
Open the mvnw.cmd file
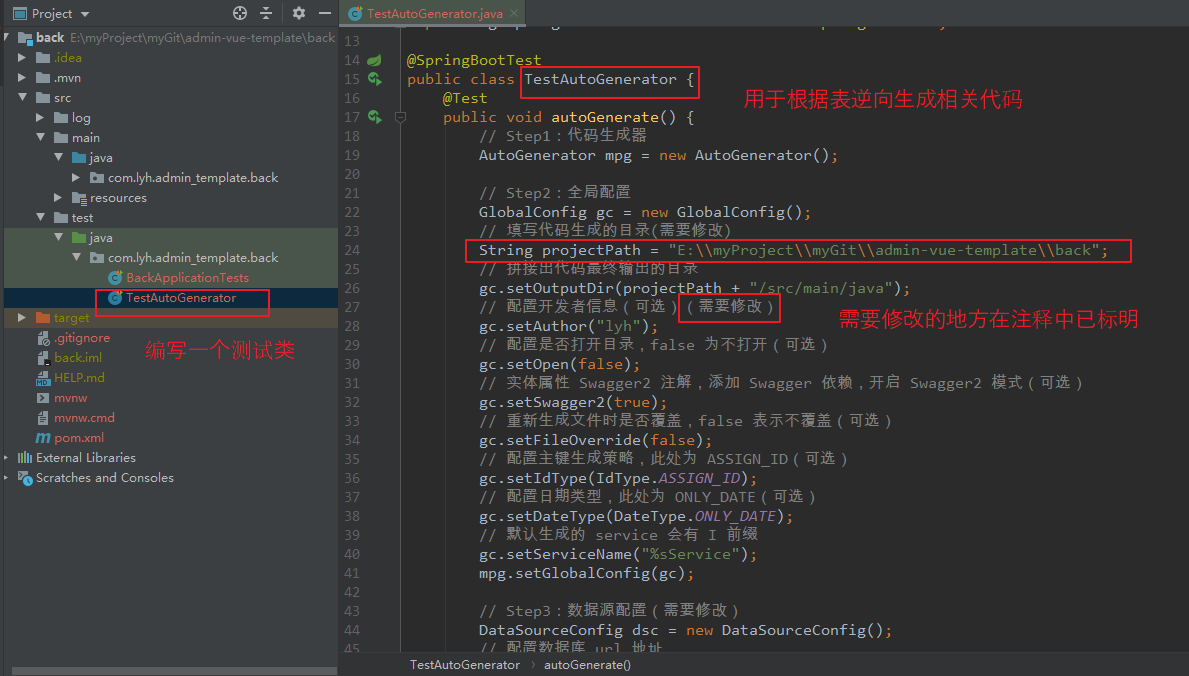[84, 417]
